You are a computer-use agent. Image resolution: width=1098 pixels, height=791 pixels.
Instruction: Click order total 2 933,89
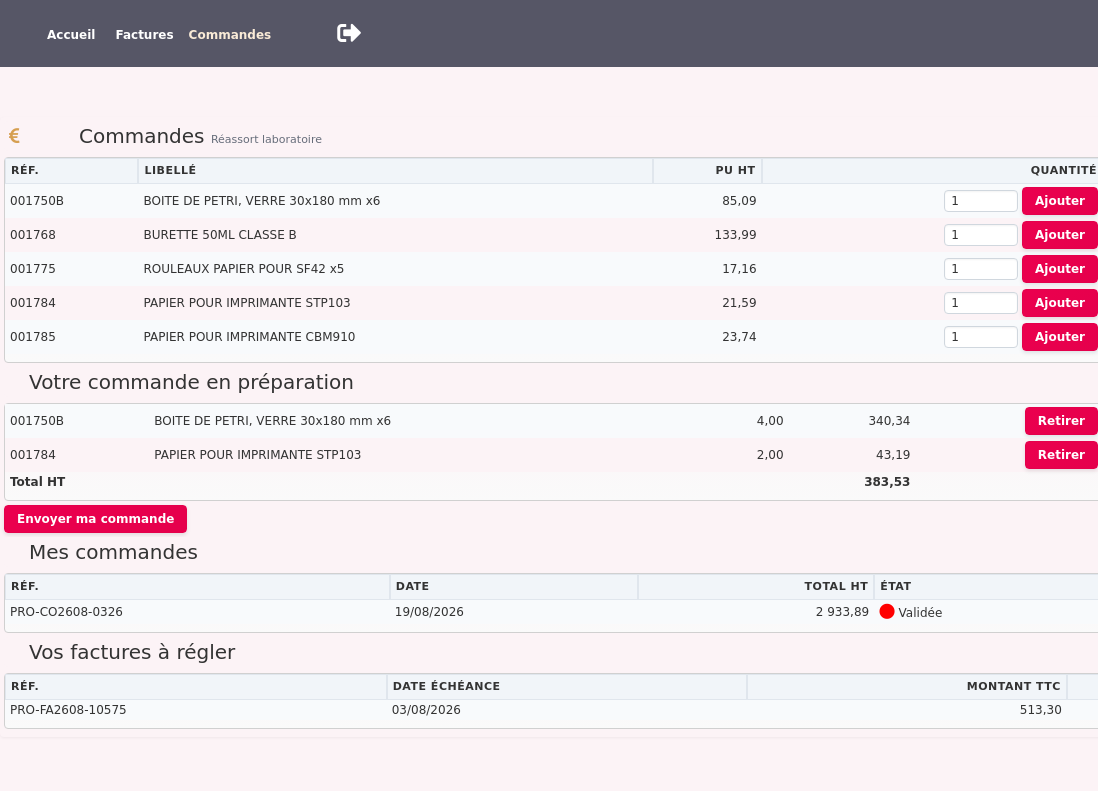842,612
